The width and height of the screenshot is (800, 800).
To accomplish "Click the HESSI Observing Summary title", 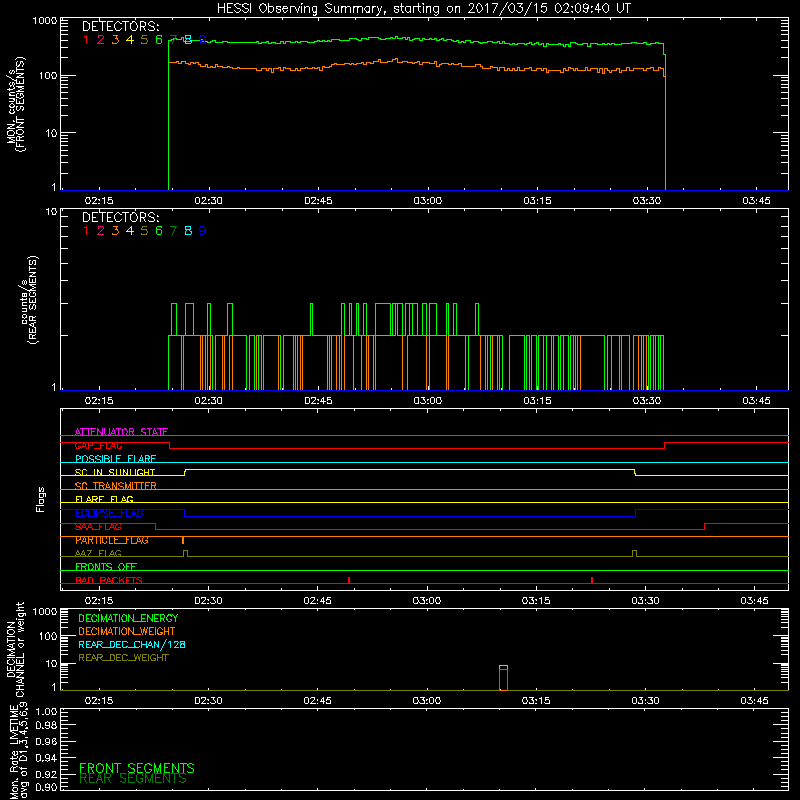I will point(423,9).
